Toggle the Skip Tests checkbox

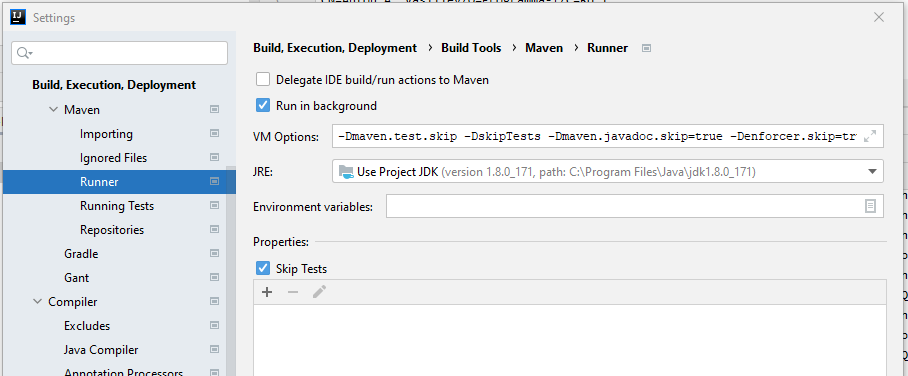(x=263, y=268)
